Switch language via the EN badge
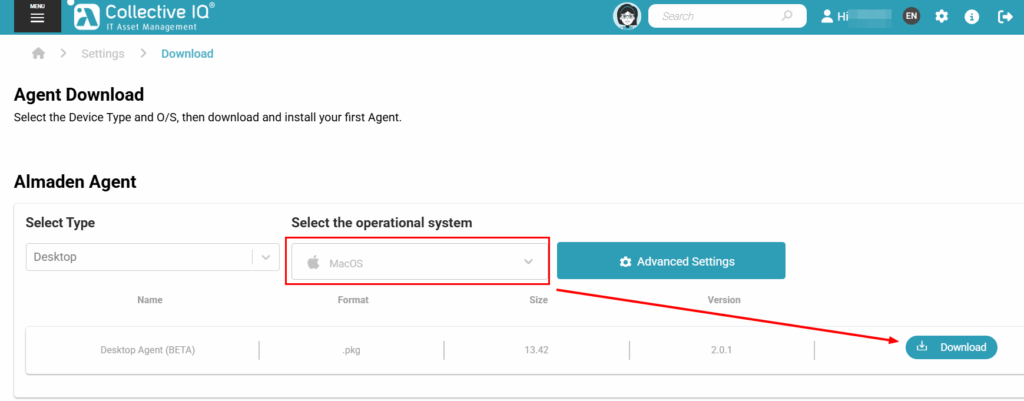 (911, 16)
